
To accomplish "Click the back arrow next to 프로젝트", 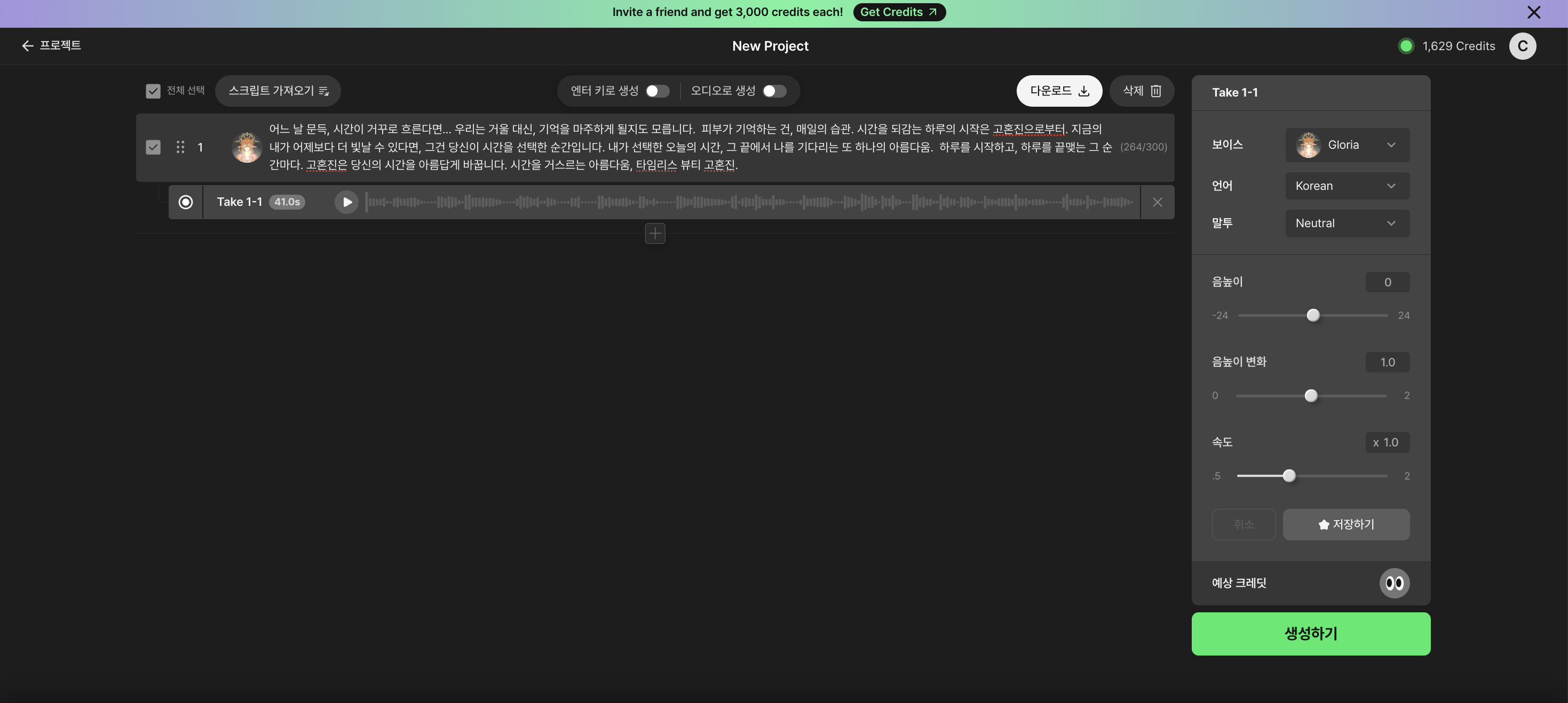I will (x=27, y=46).
